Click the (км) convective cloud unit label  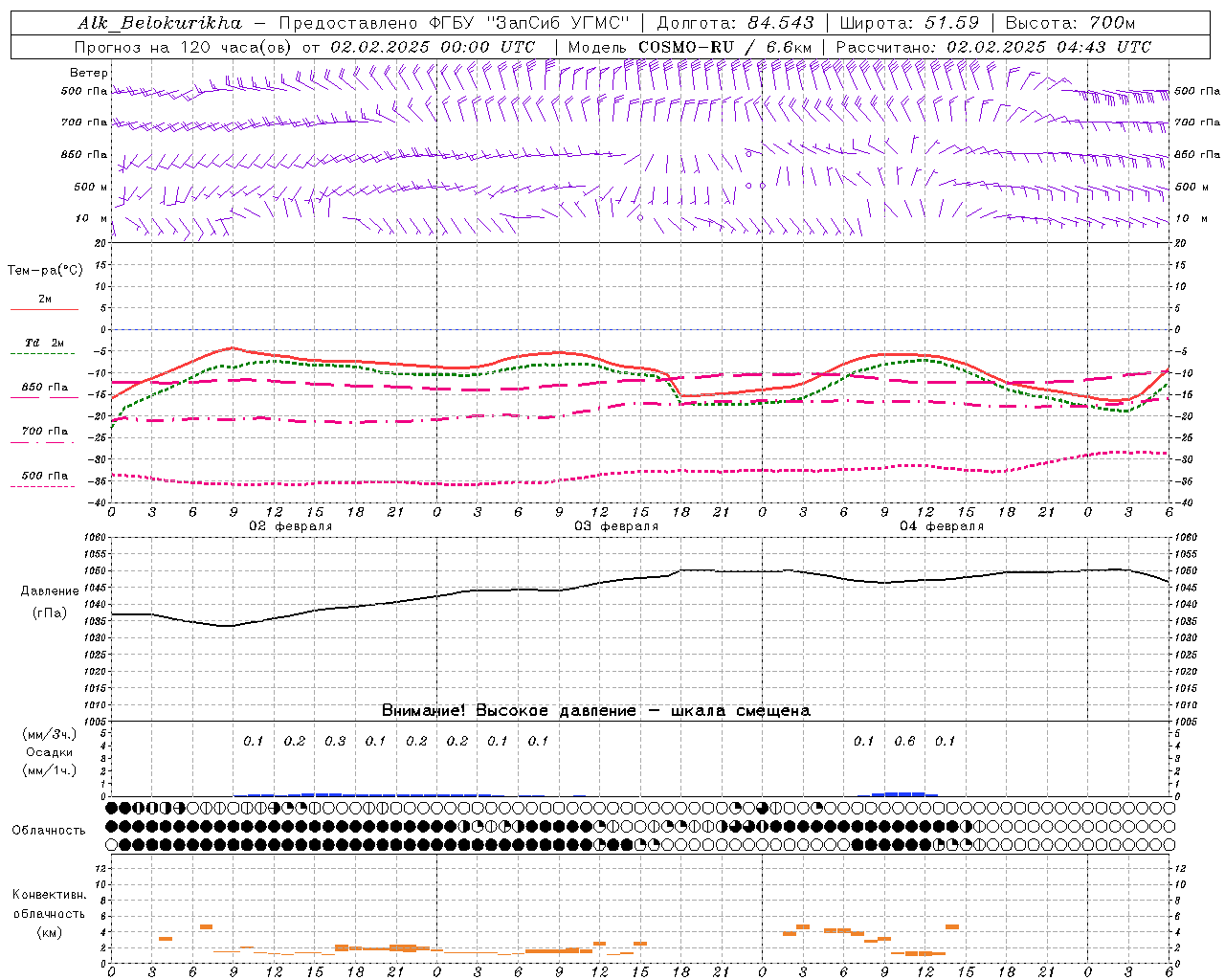pos(50,932)
